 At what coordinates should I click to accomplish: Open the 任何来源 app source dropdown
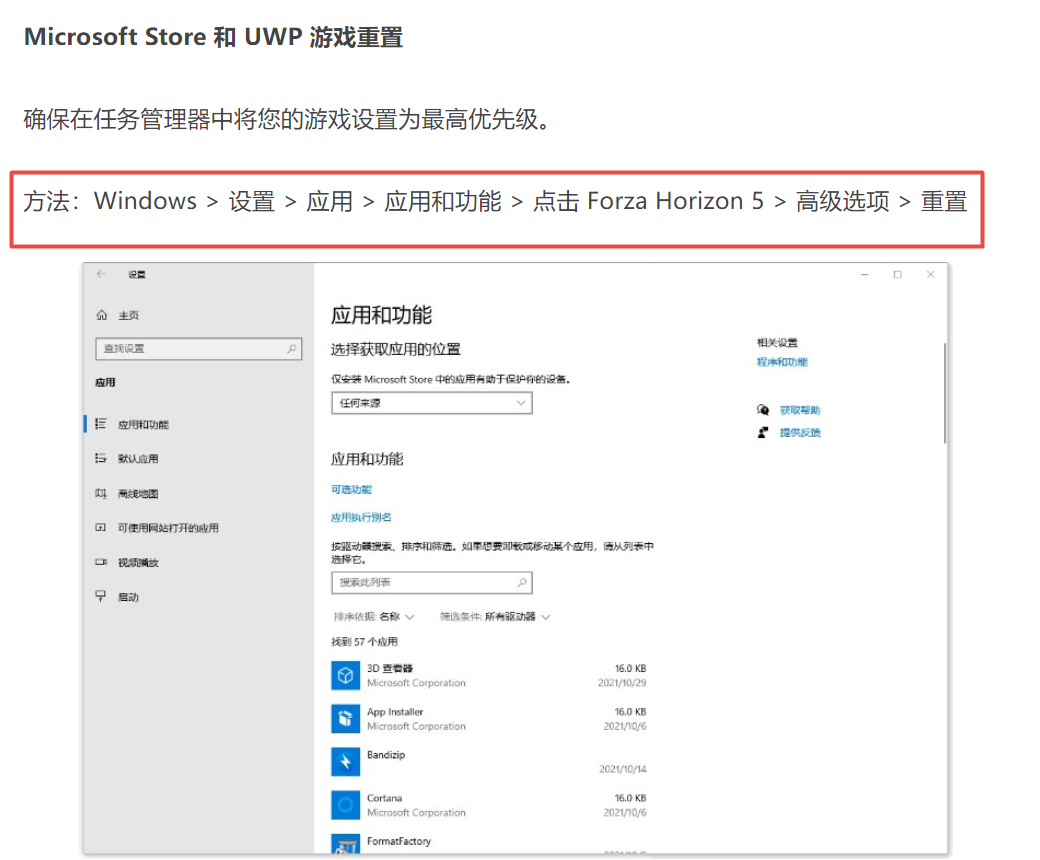click(432, 403)
